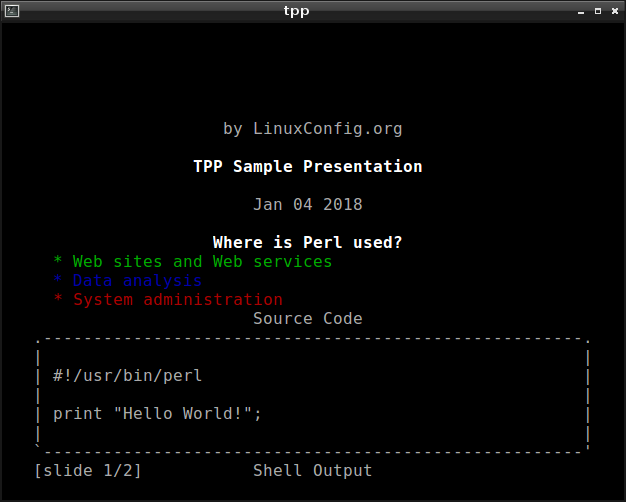Select the 'TPP Sample Presentation' title
The image size is (626, 502).
(308, 167)
